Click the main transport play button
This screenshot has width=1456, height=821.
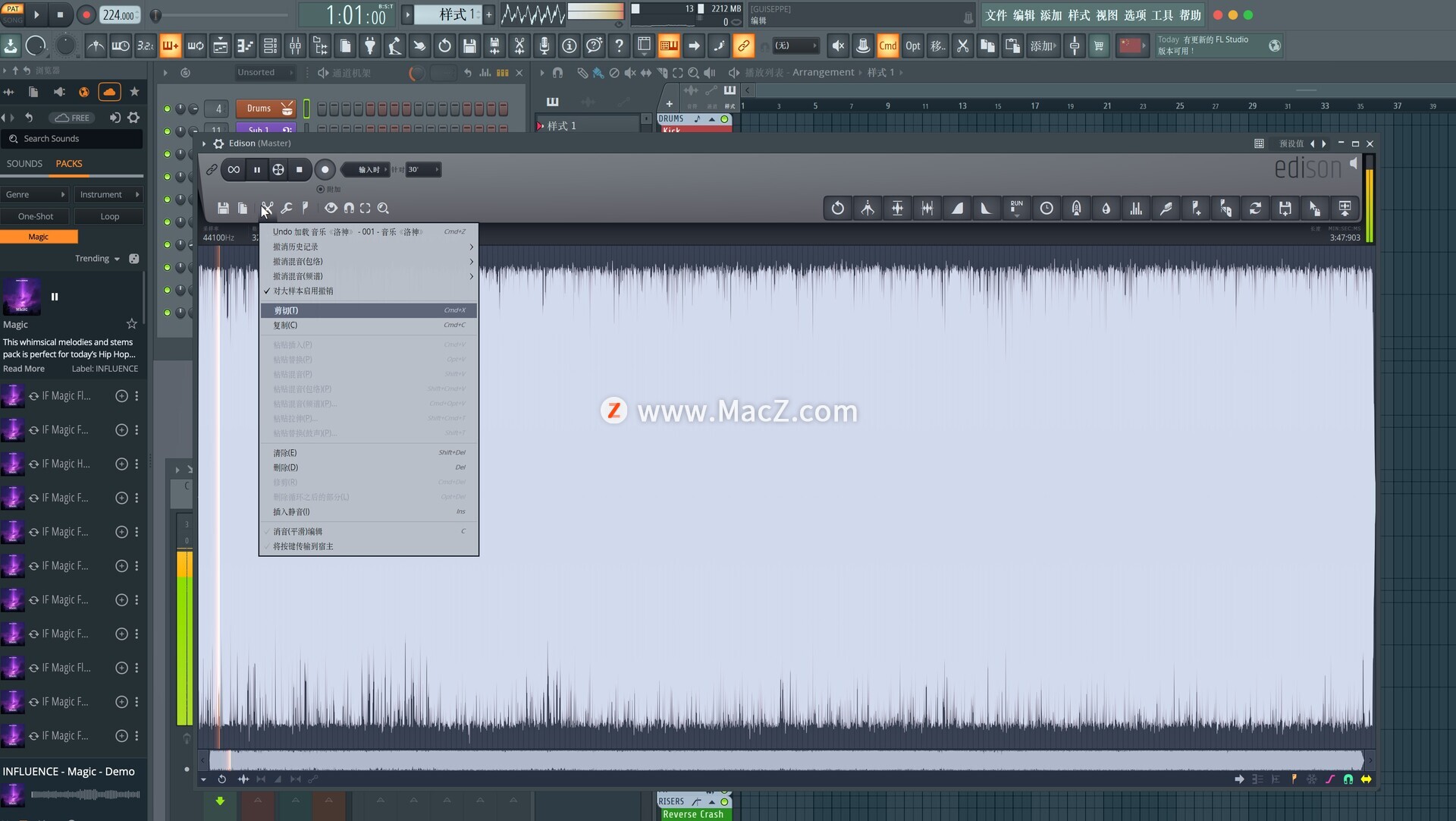(36, 14)
